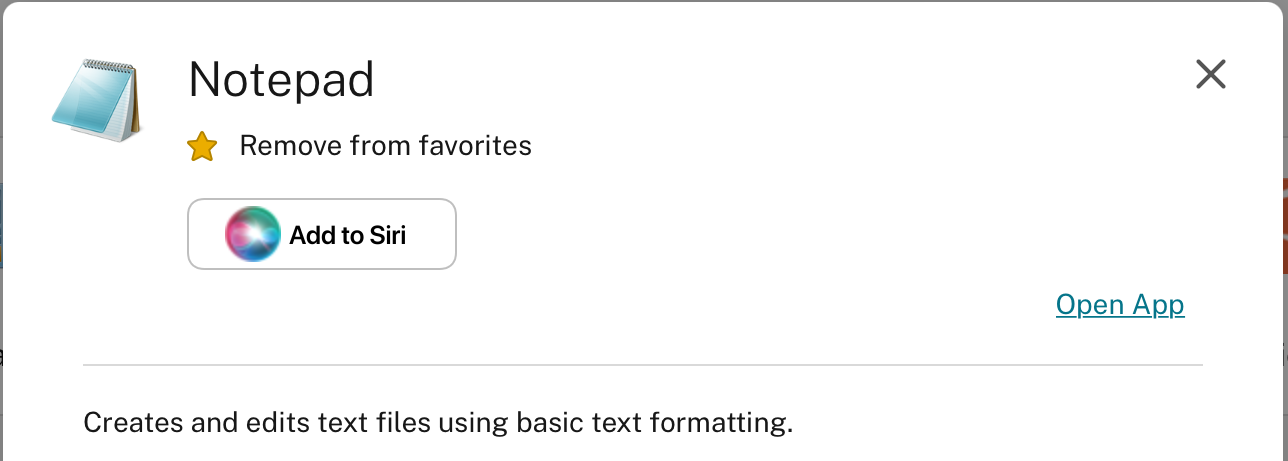Click the Notepad app icon

pyautogui.click(x=97, y=100)
